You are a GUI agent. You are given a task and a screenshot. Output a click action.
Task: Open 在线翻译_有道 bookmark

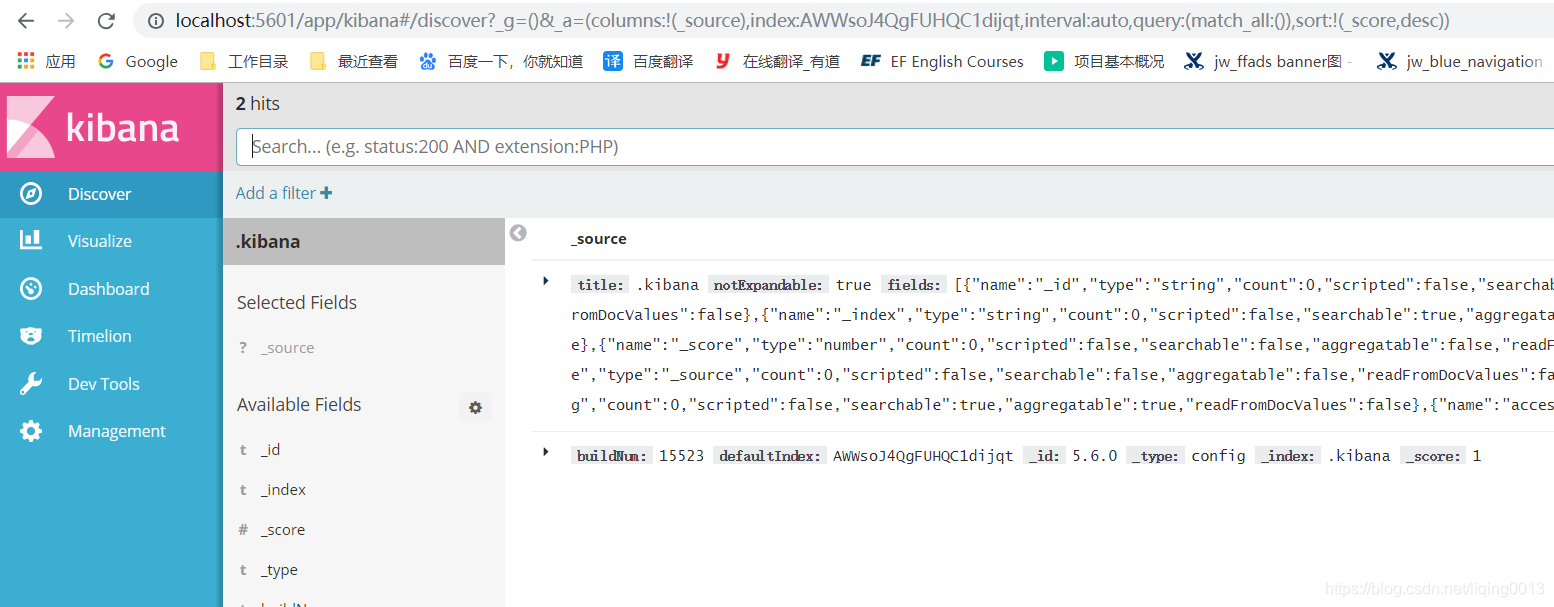tap(777, 61)
